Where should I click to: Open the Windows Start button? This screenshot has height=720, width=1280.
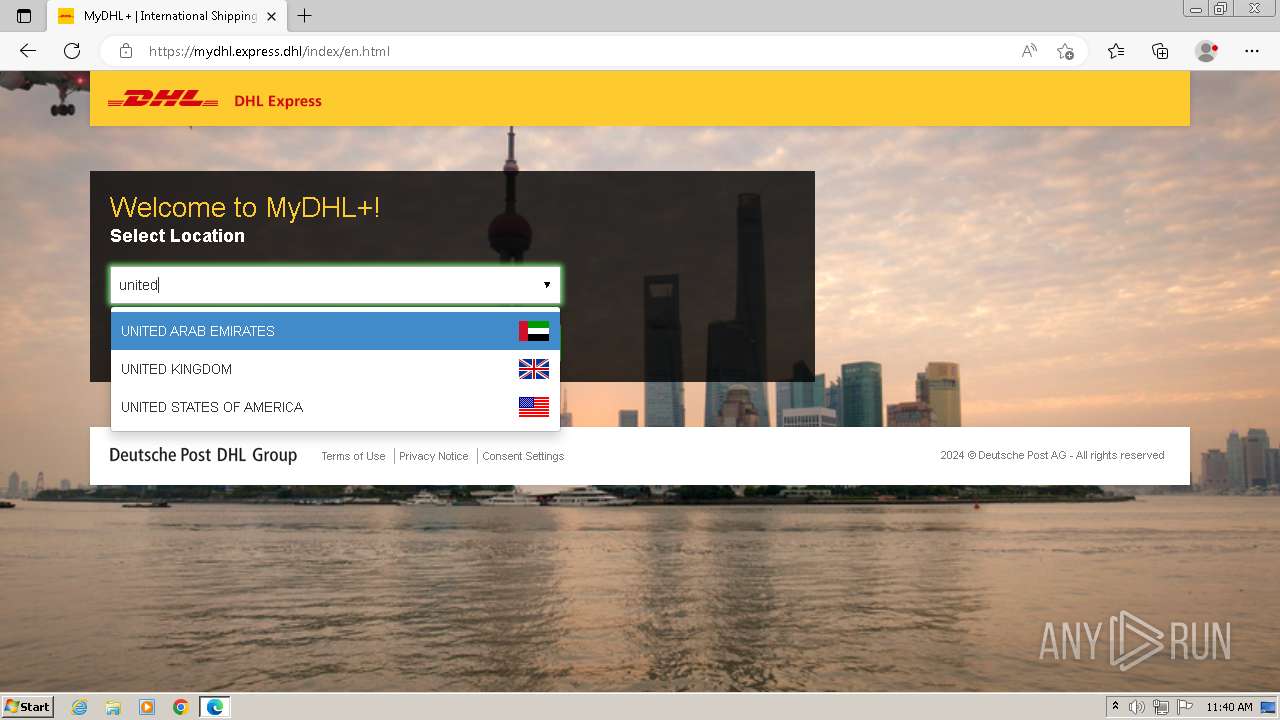tap(28, 707)
